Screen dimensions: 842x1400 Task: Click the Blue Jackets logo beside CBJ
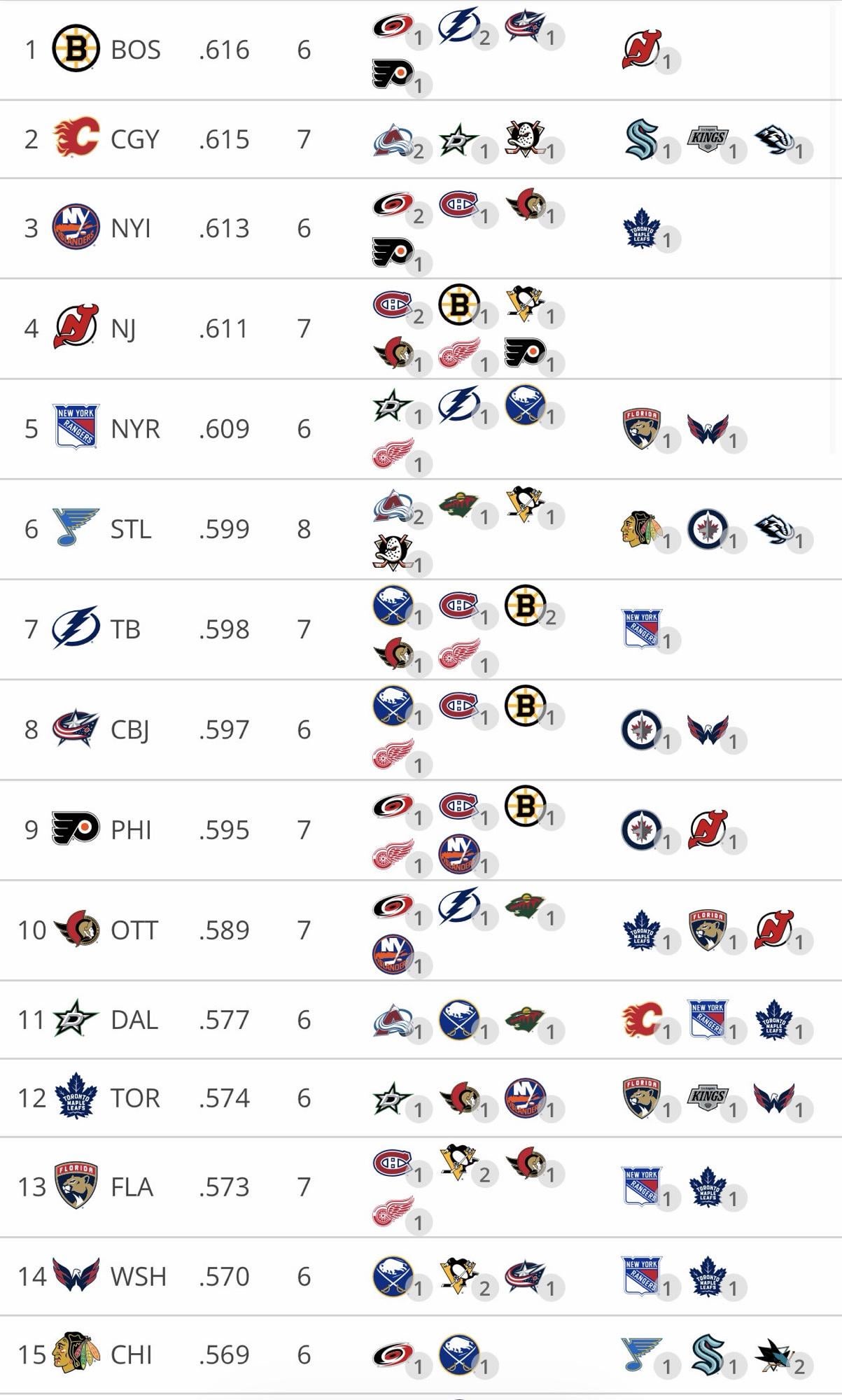(76, 729)
